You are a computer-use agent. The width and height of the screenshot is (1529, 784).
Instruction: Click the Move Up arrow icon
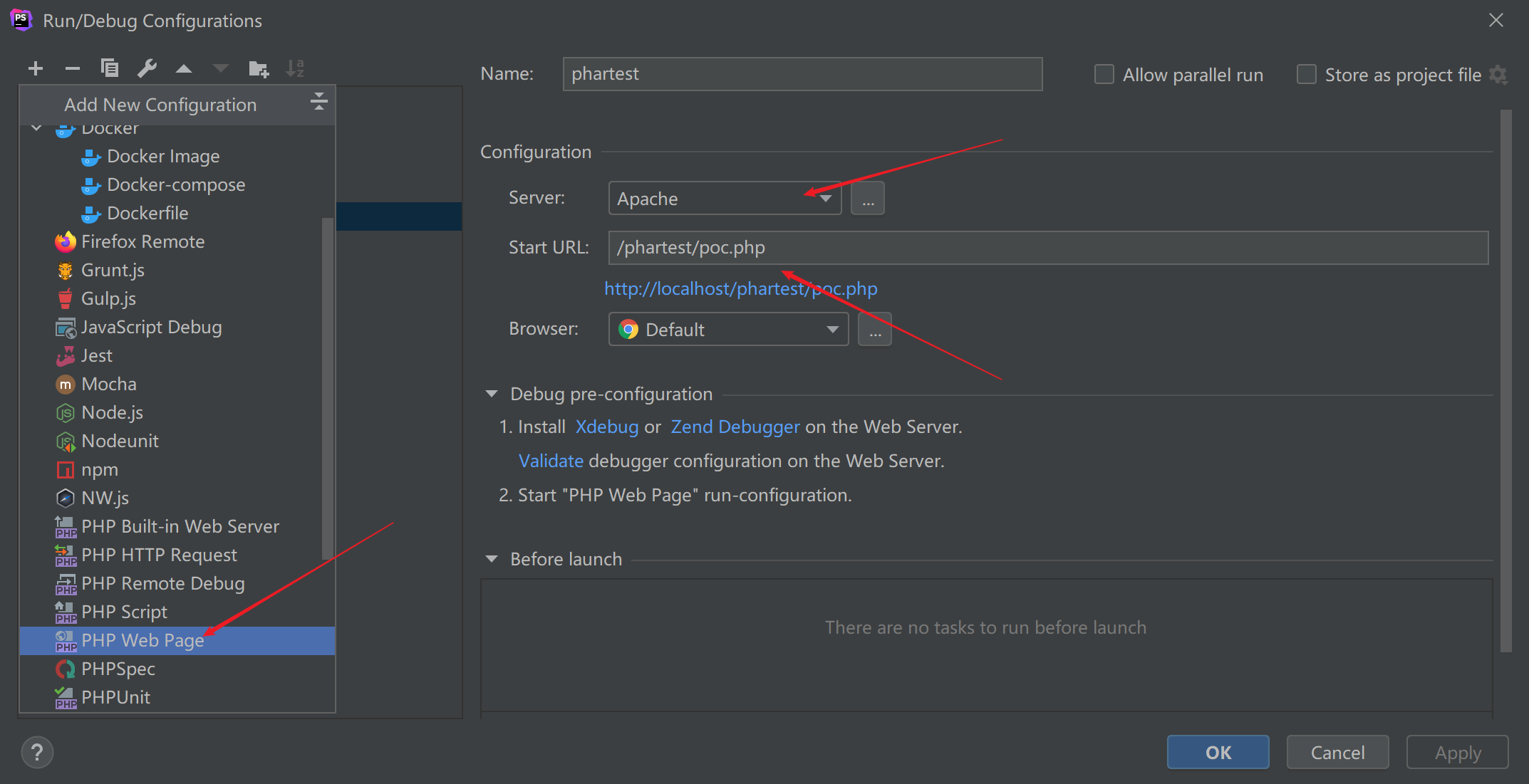184,68
